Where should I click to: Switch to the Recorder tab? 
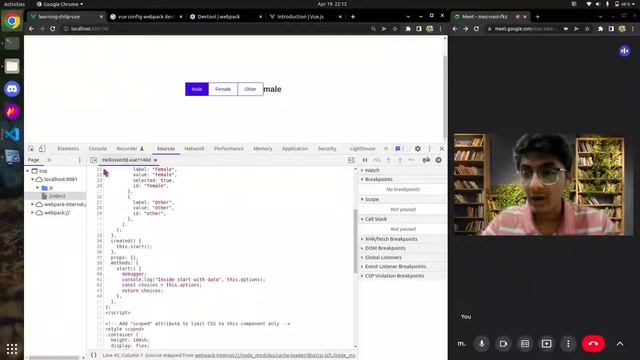coord(130,149)
